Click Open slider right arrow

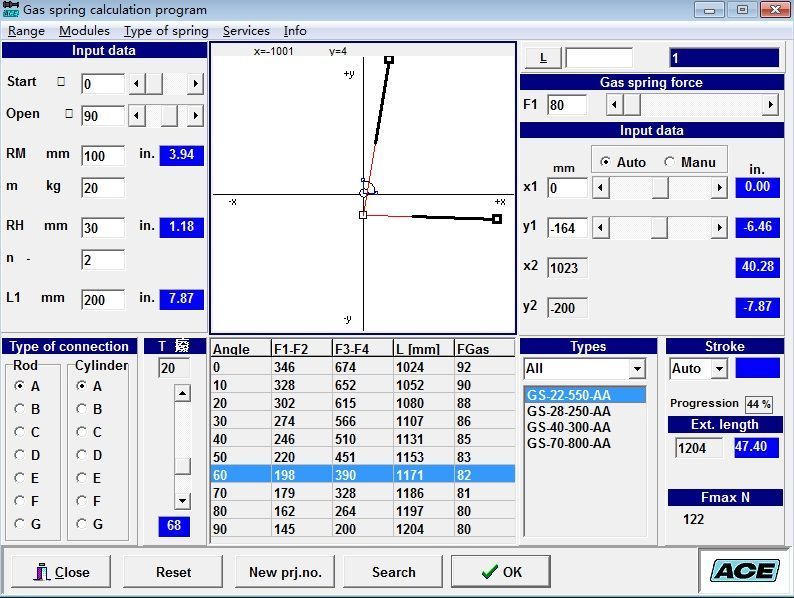point(195,116)
